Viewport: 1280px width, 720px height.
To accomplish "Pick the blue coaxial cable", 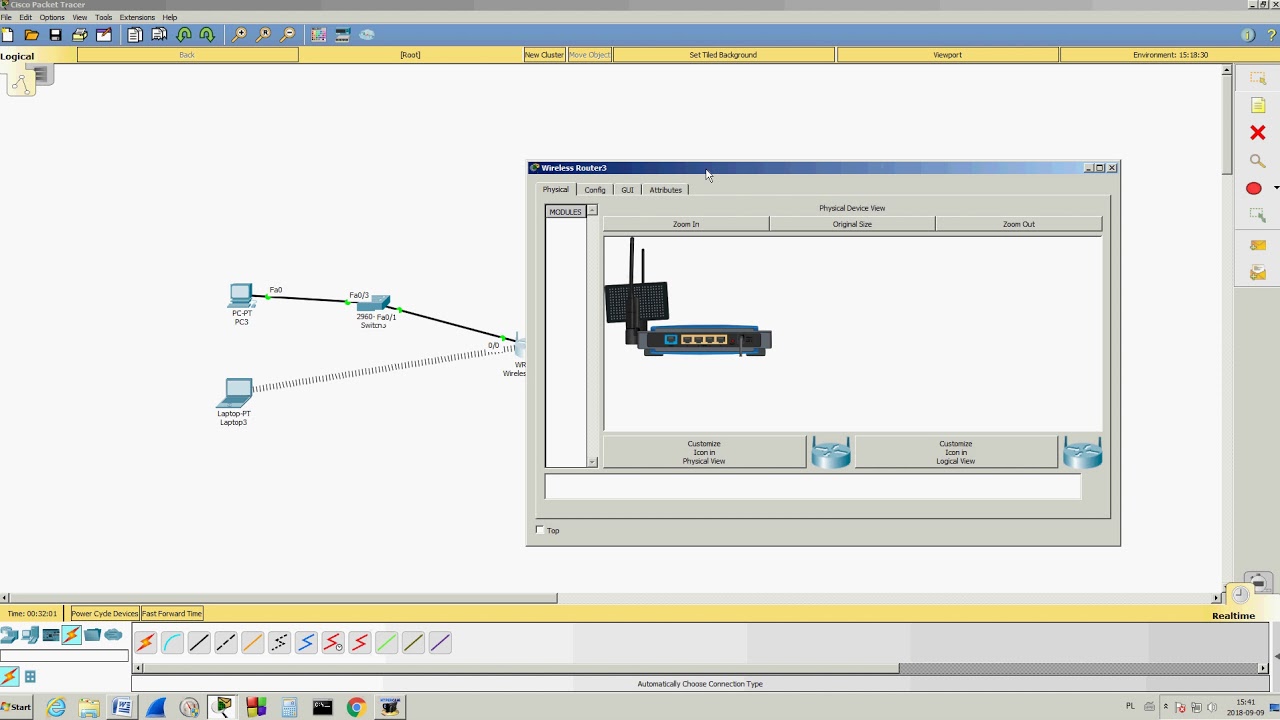I will click(x=306, y=643).
